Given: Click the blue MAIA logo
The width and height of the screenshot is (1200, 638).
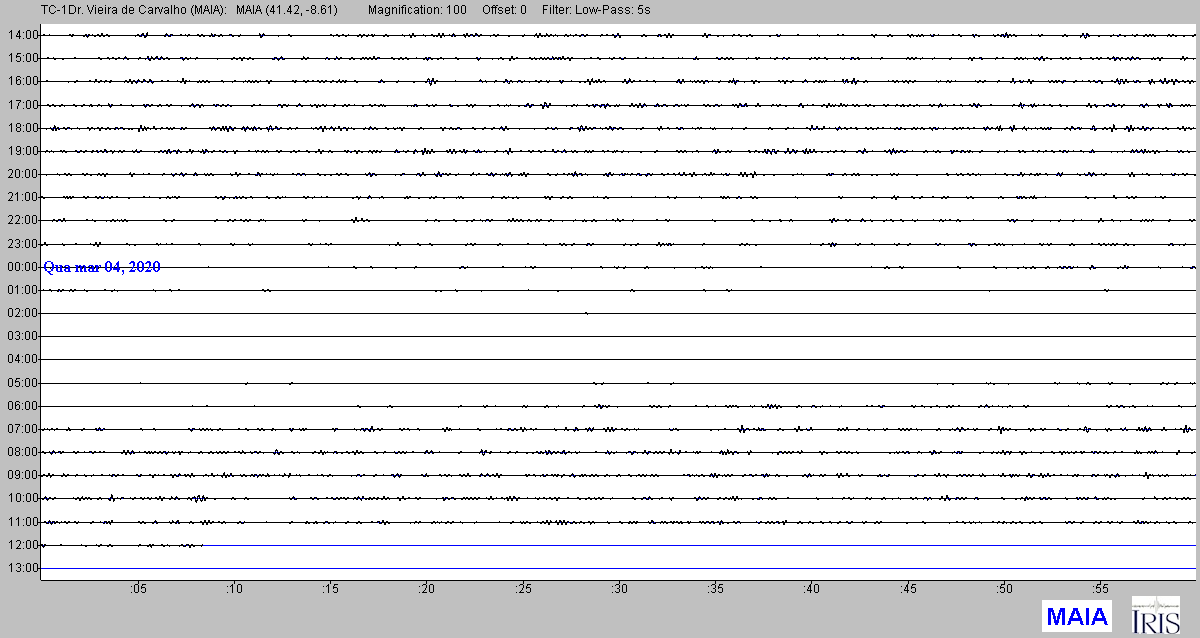Looking at the screenshot, I should tap(1076, 616).
